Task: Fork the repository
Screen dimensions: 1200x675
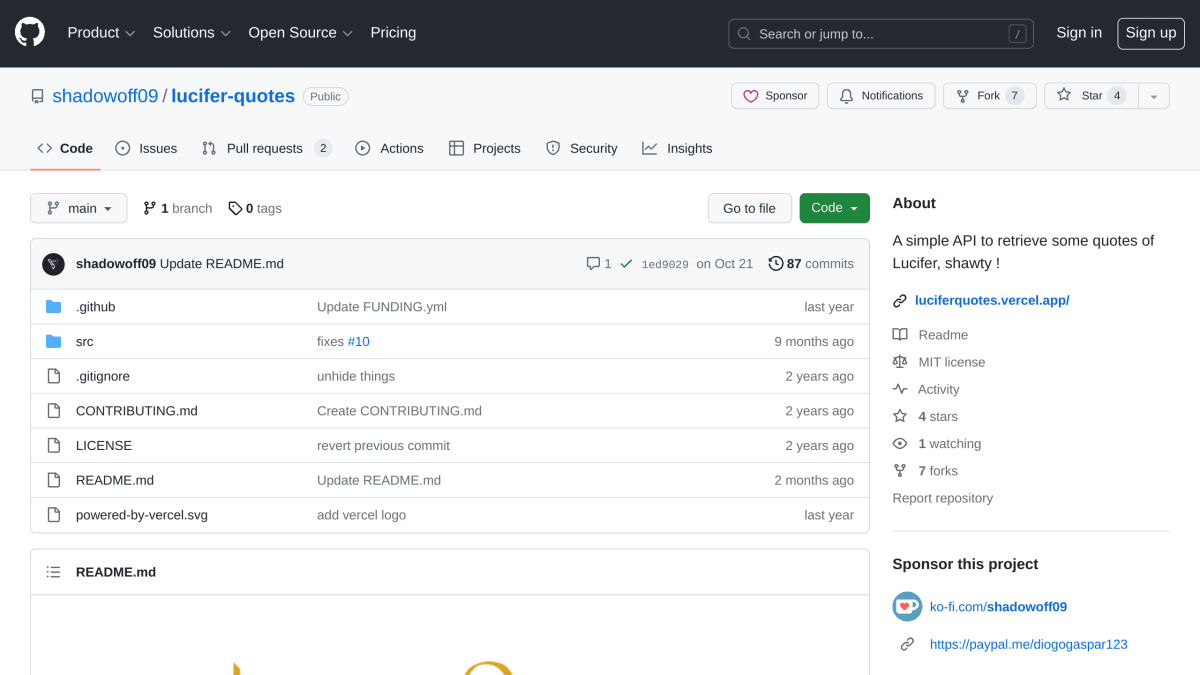Action: [989, 96]
